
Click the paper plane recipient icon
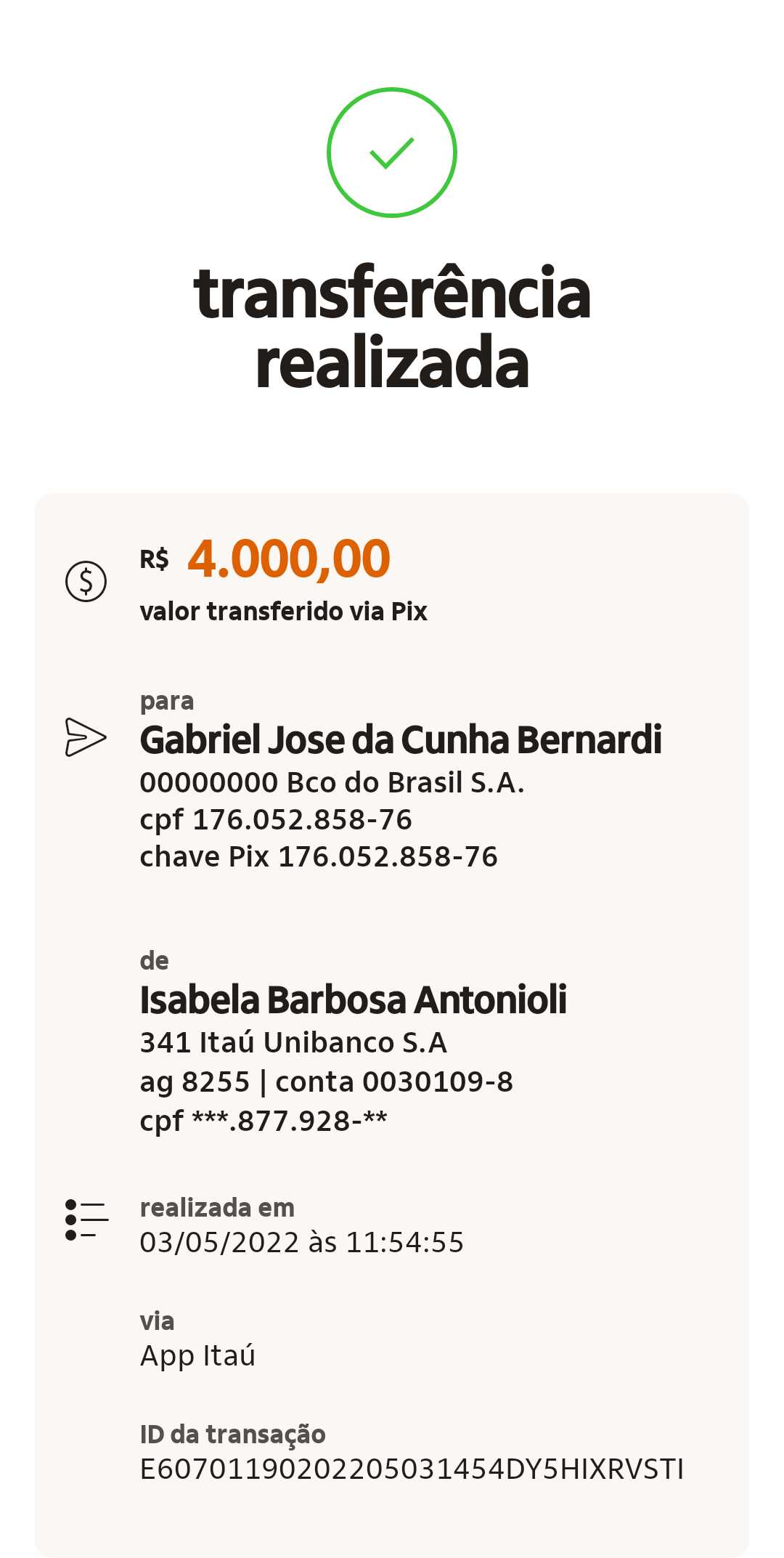click(86, 737)
